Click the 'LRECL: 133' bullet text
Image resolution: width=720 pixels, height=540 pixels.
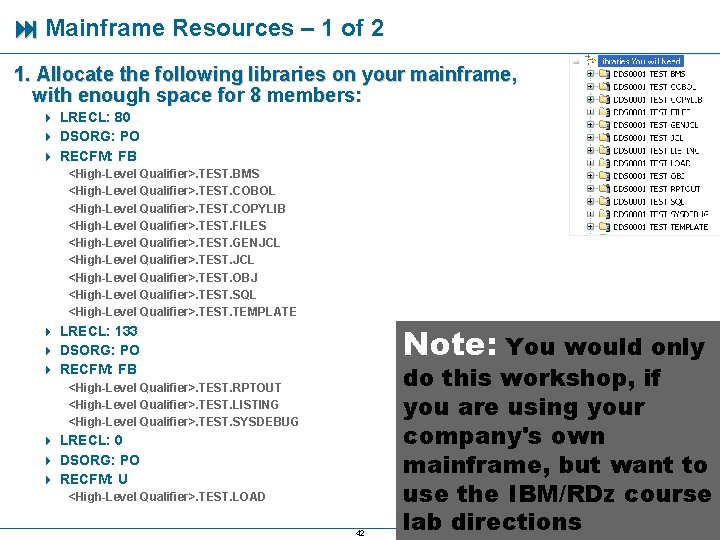99,331
